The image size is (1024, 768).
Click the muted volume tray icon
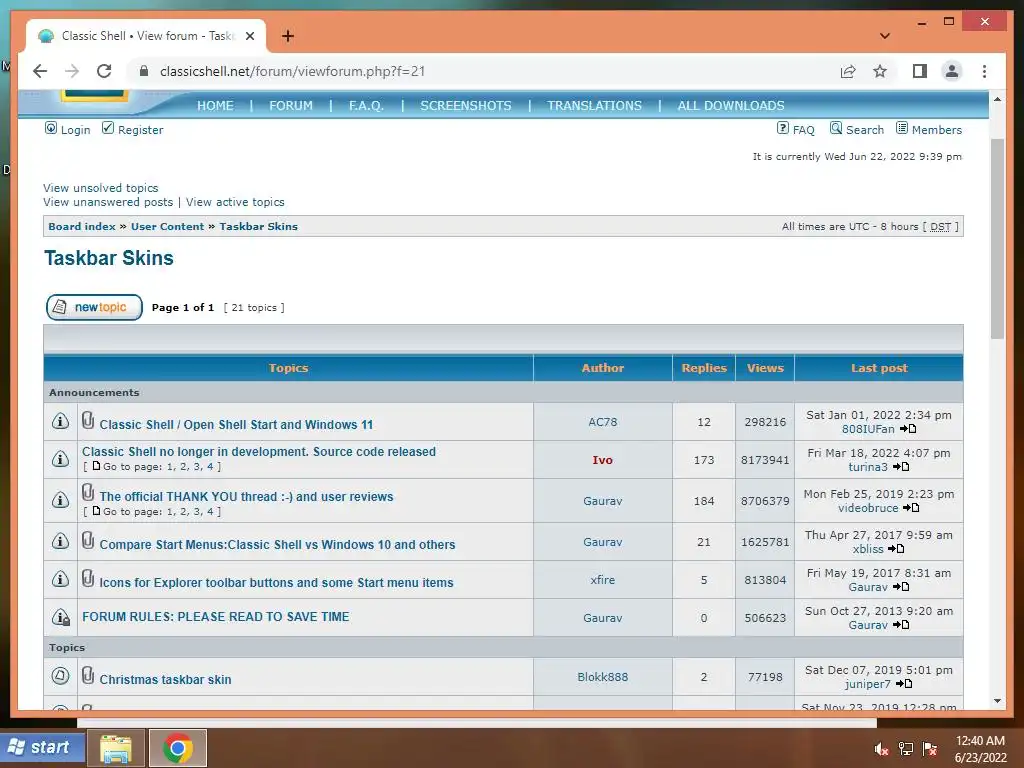[x=881, y=749]
